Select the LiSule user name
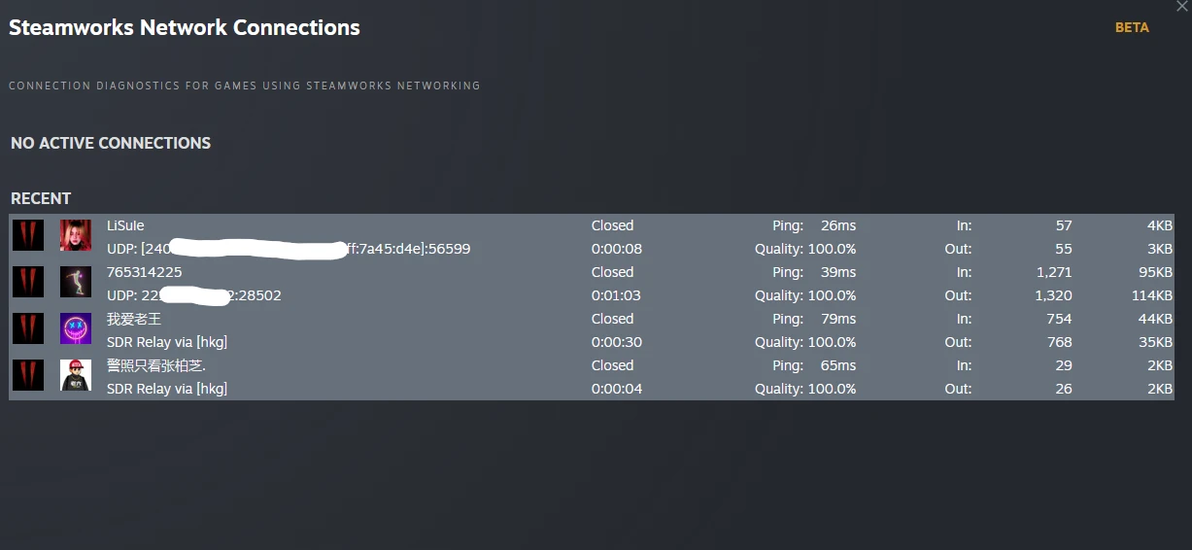The image size is (1192, 550). [x=125, y=226]
